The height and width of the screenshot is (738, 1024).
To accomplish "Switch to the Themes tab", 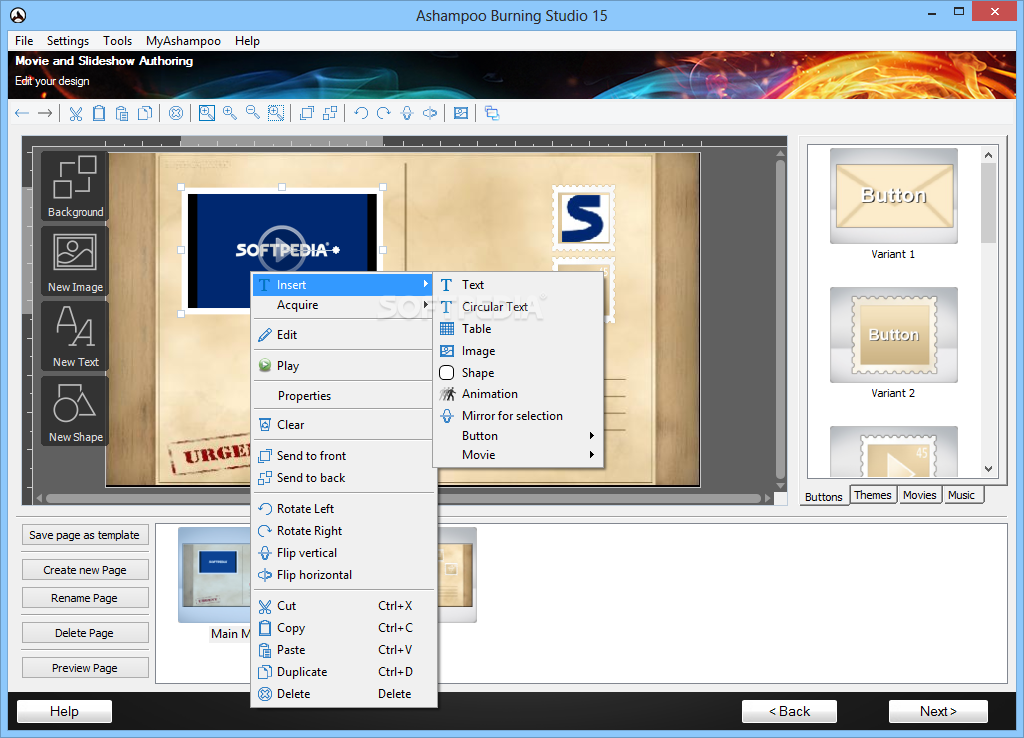I will 872,495.
